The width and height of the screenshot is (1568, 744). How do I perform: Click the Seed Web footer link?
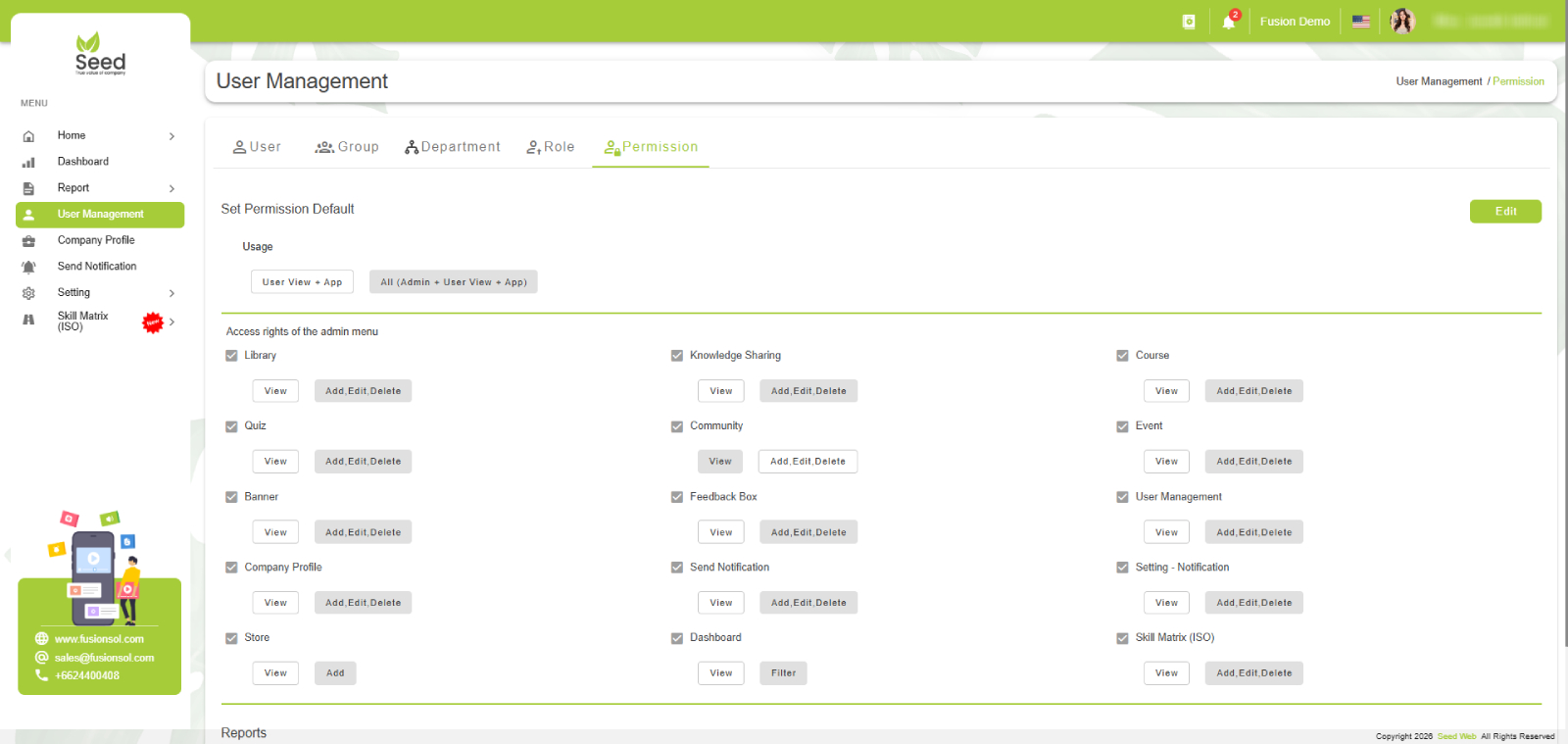1456,736
